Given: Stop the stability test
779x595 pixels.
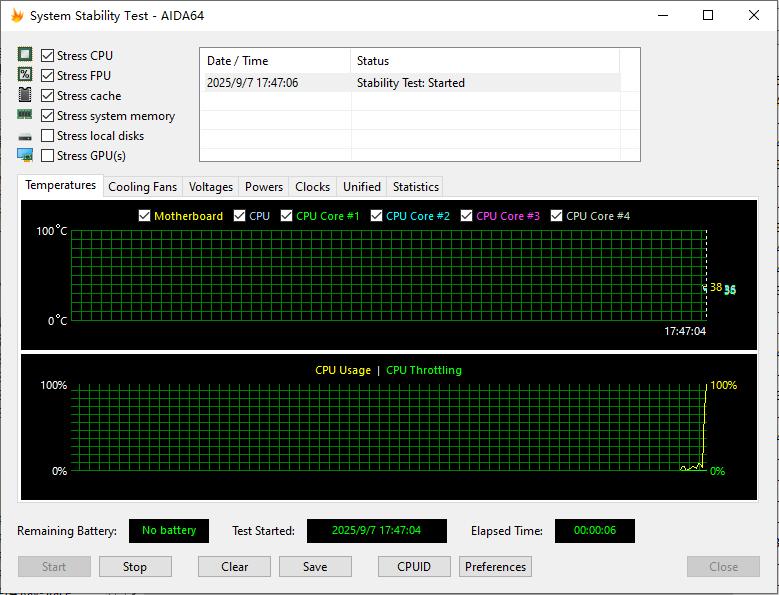Looking at the screenshot, I should point(135,567).
